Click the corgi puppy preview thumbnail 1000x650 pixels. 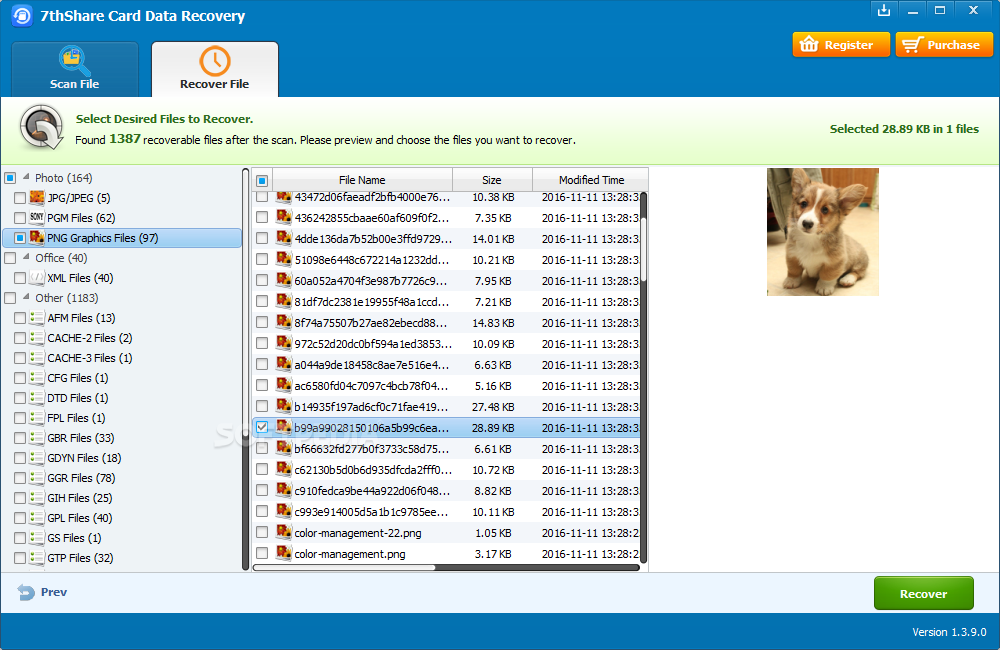pos(823,232)
